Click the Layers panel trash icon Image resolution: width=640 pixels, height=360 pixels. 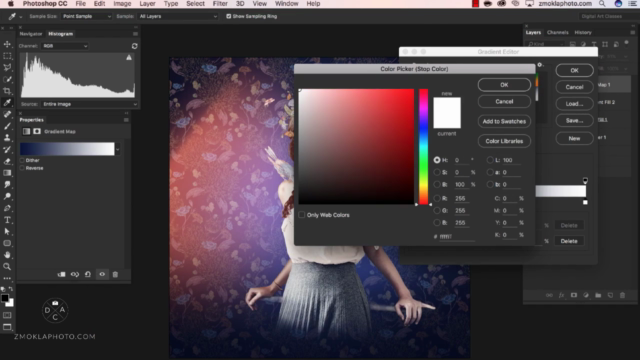pyautogui.click(x=622, y=295)
